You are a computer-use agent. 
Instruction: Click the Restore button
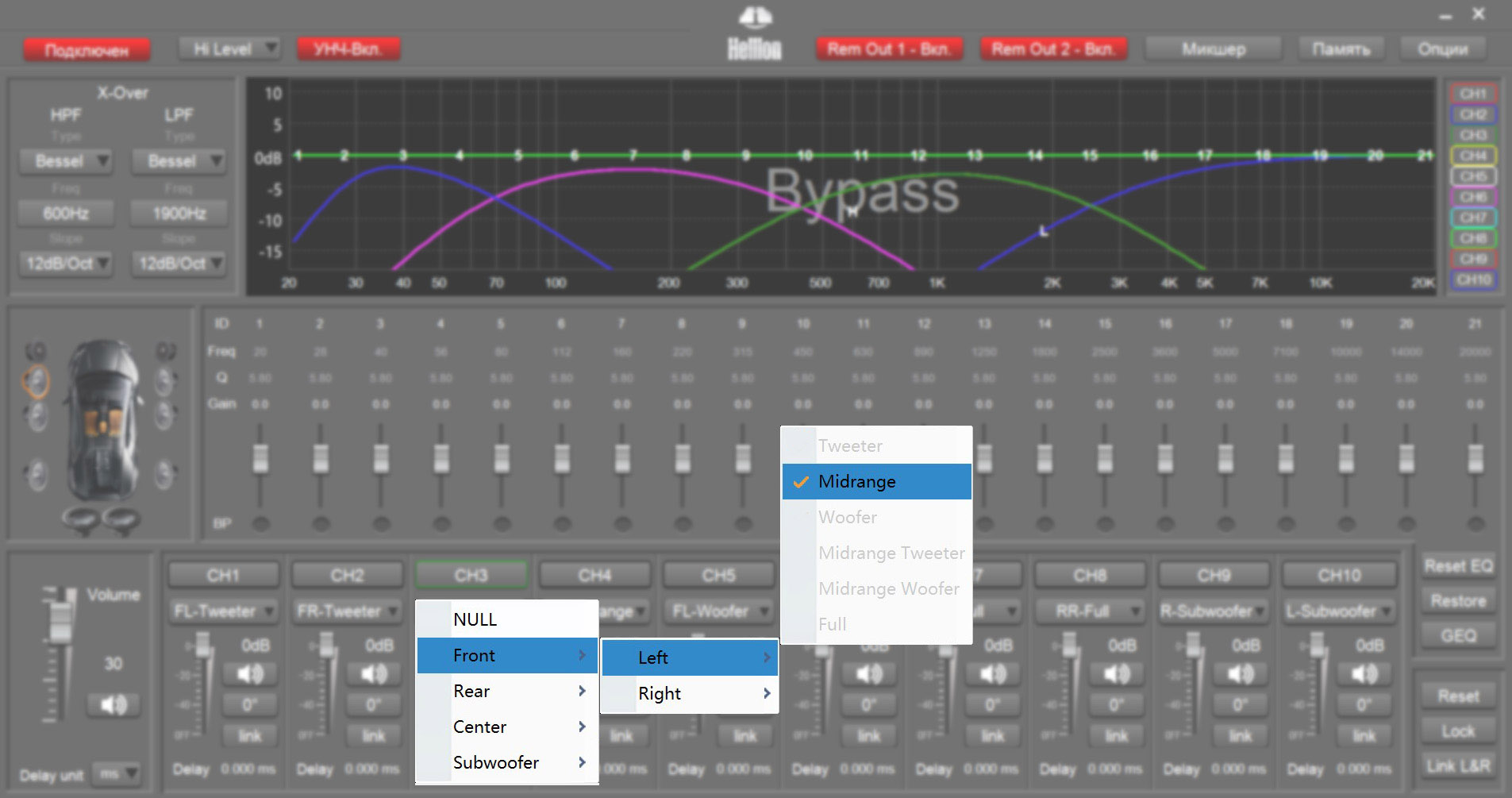[x=1459, y=601]
